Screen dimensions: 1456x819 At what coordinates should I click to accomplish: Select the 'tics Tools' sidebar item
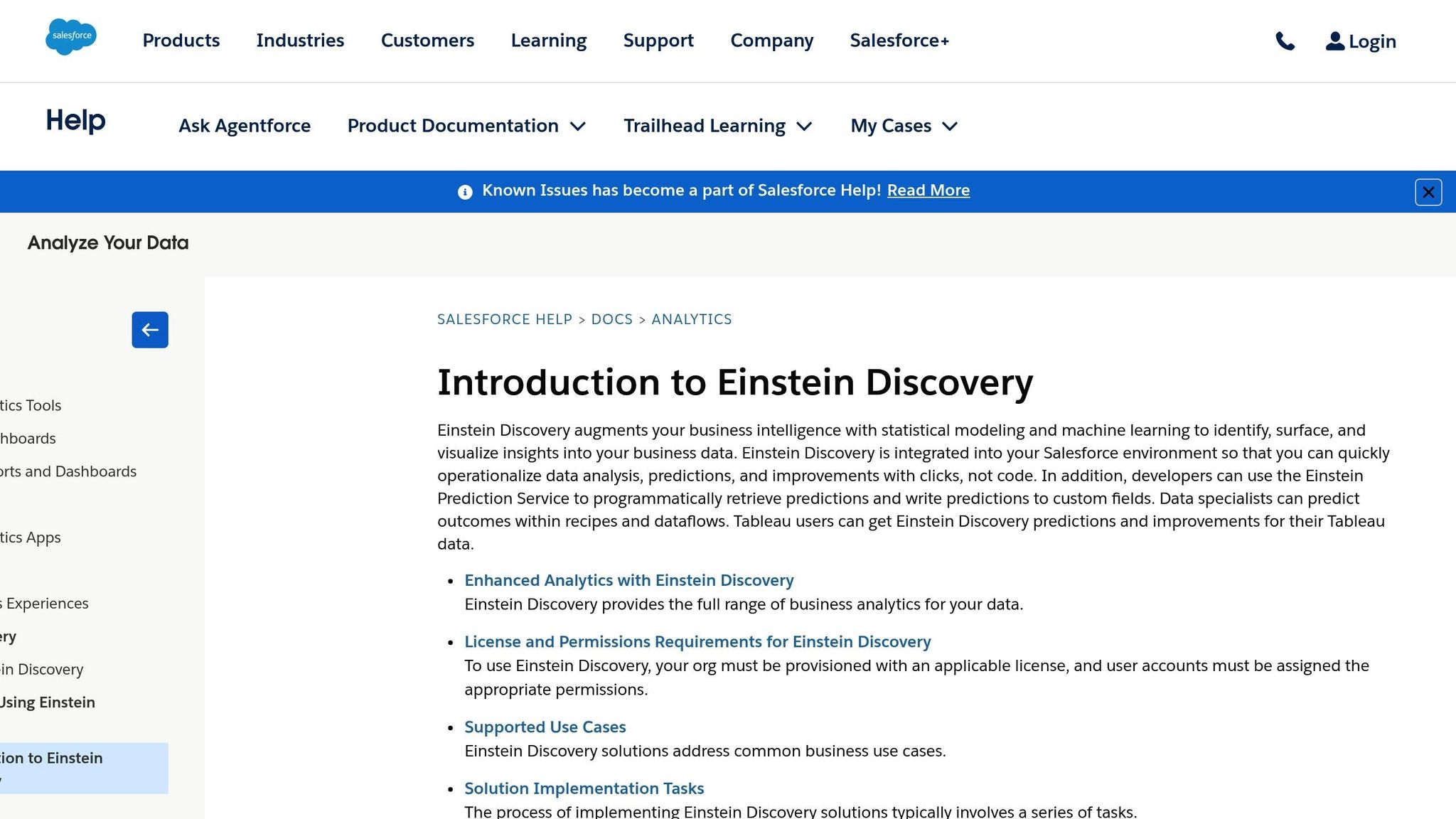(31, 405)
